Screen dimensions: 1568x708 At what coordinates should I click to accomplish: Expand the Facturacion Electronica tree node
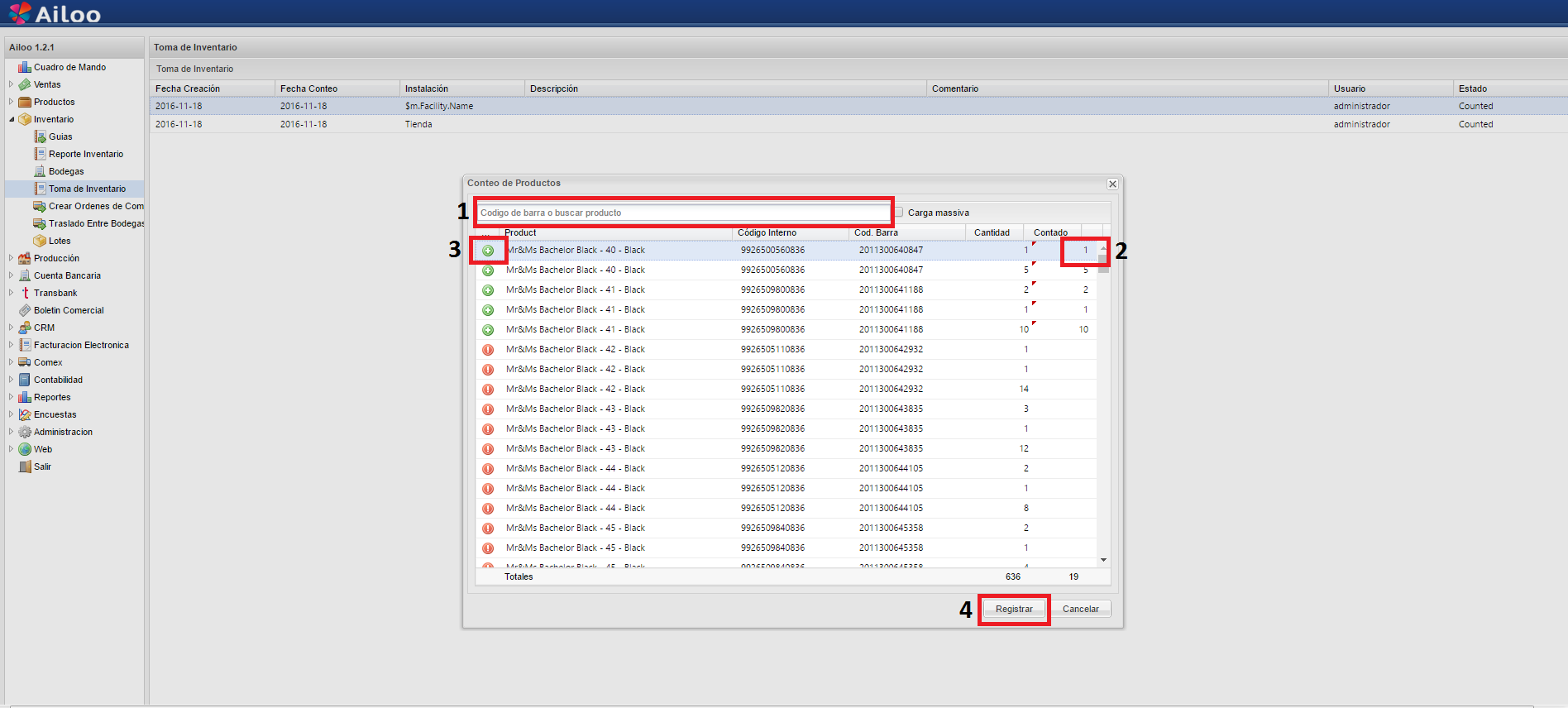11,345
